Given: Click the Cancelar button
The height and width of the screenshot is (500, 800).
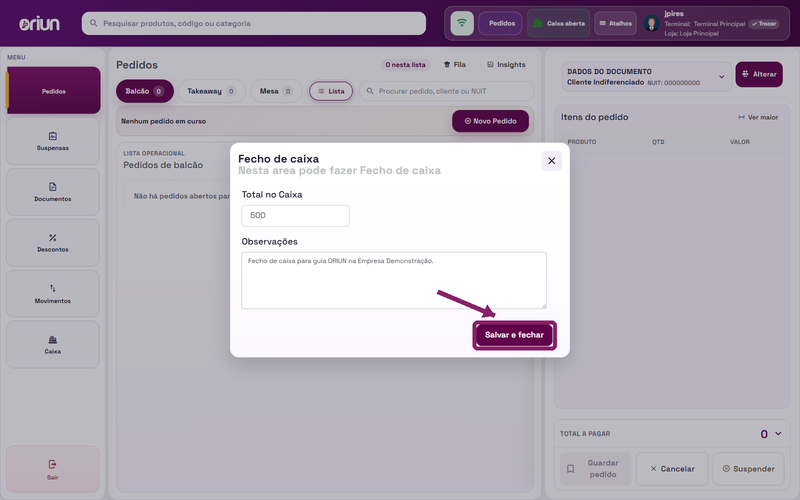Looking at the screenshot, I should 672,469.
